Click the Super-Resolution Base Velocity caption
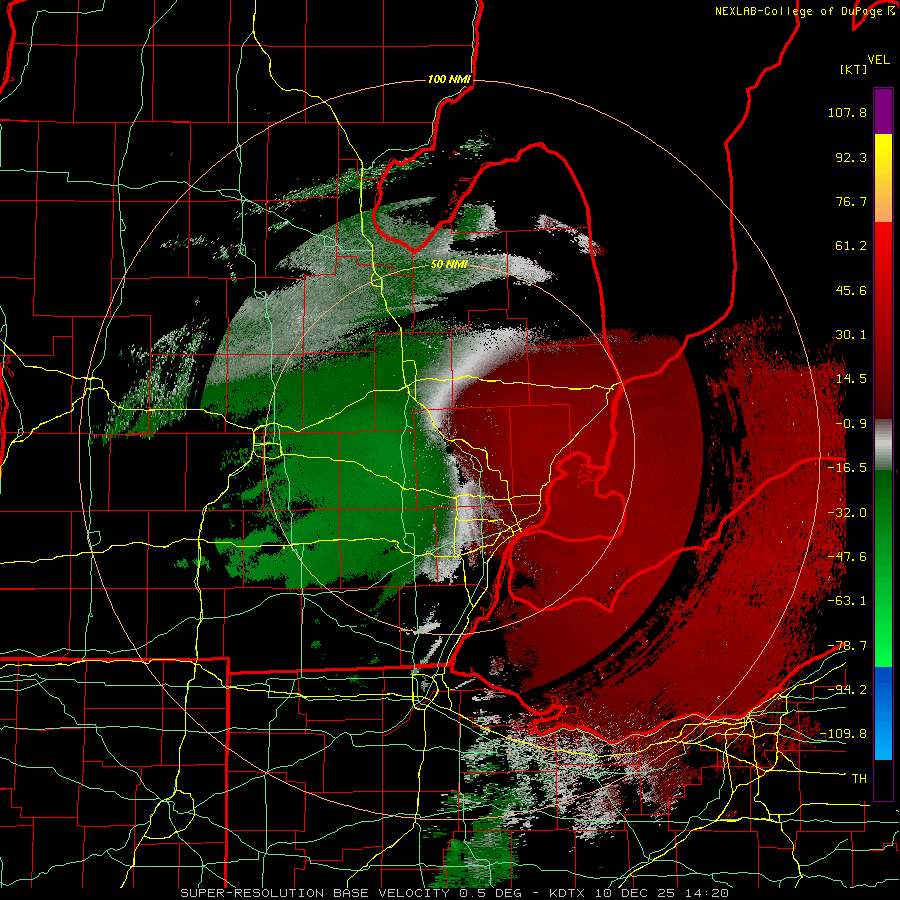The image size is (900, 900). pos(455,893)
